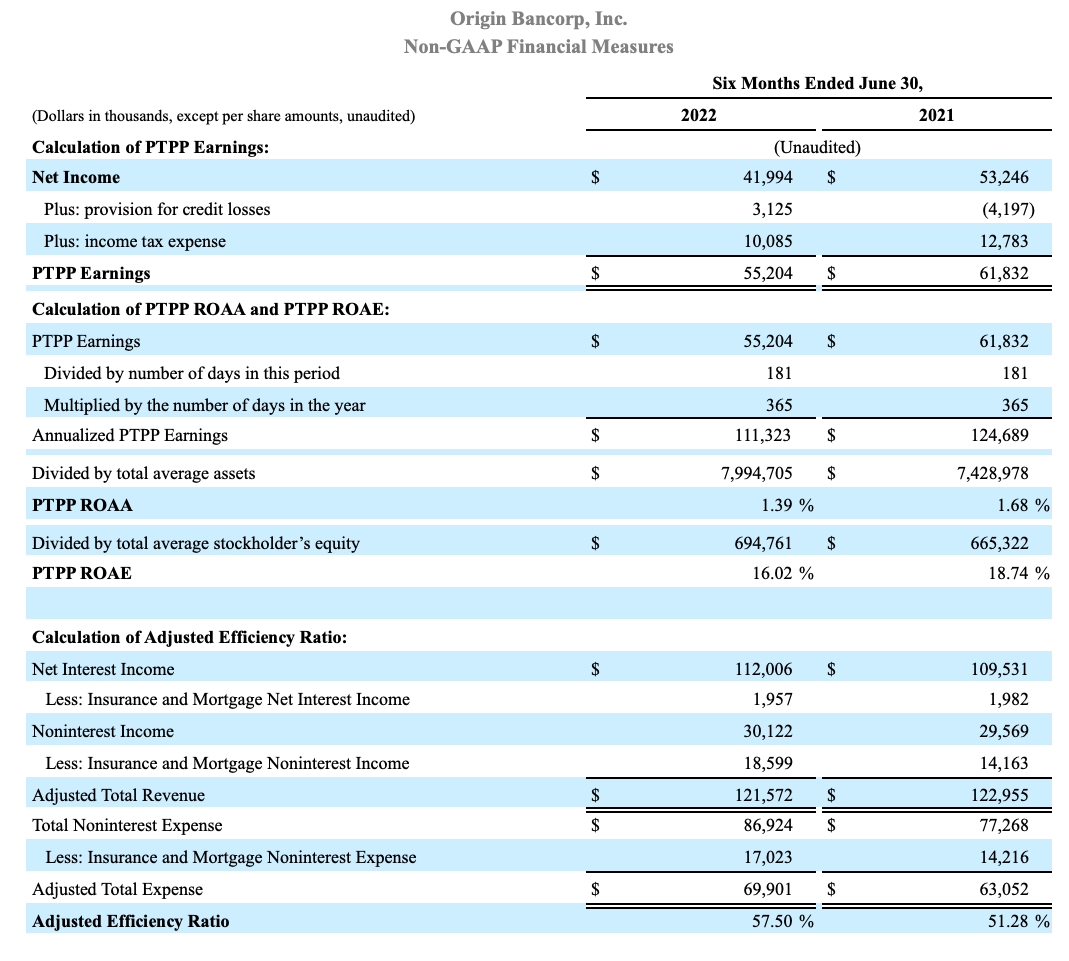Select the PTPP ROAA value 1.68 %
Screen dimensions: 1069x961
click(1023, 506)
